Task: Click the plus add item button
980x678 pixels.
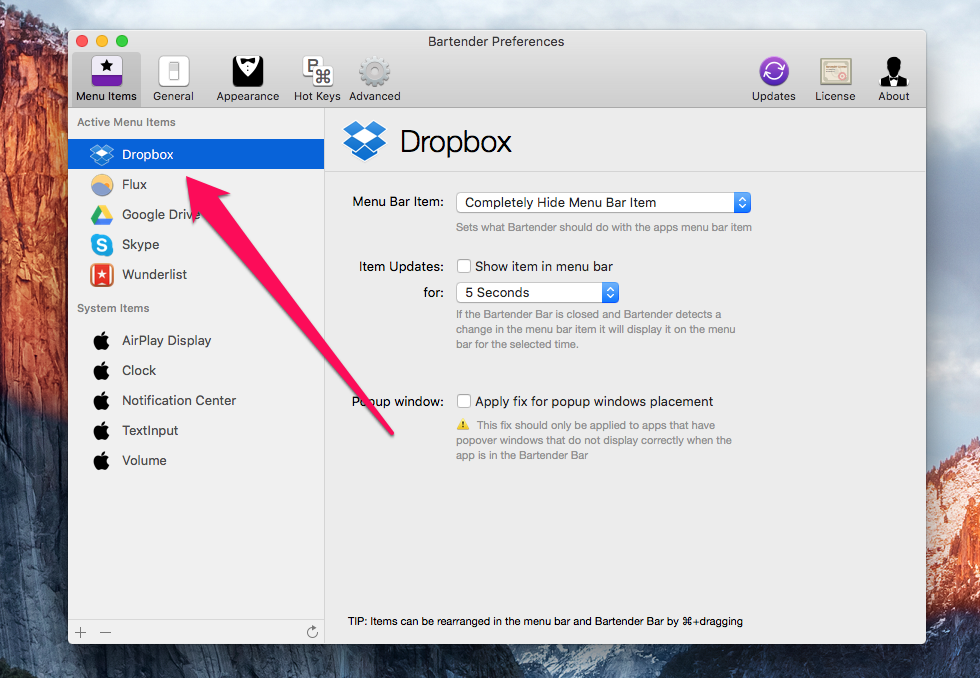Action: point(81,632)
